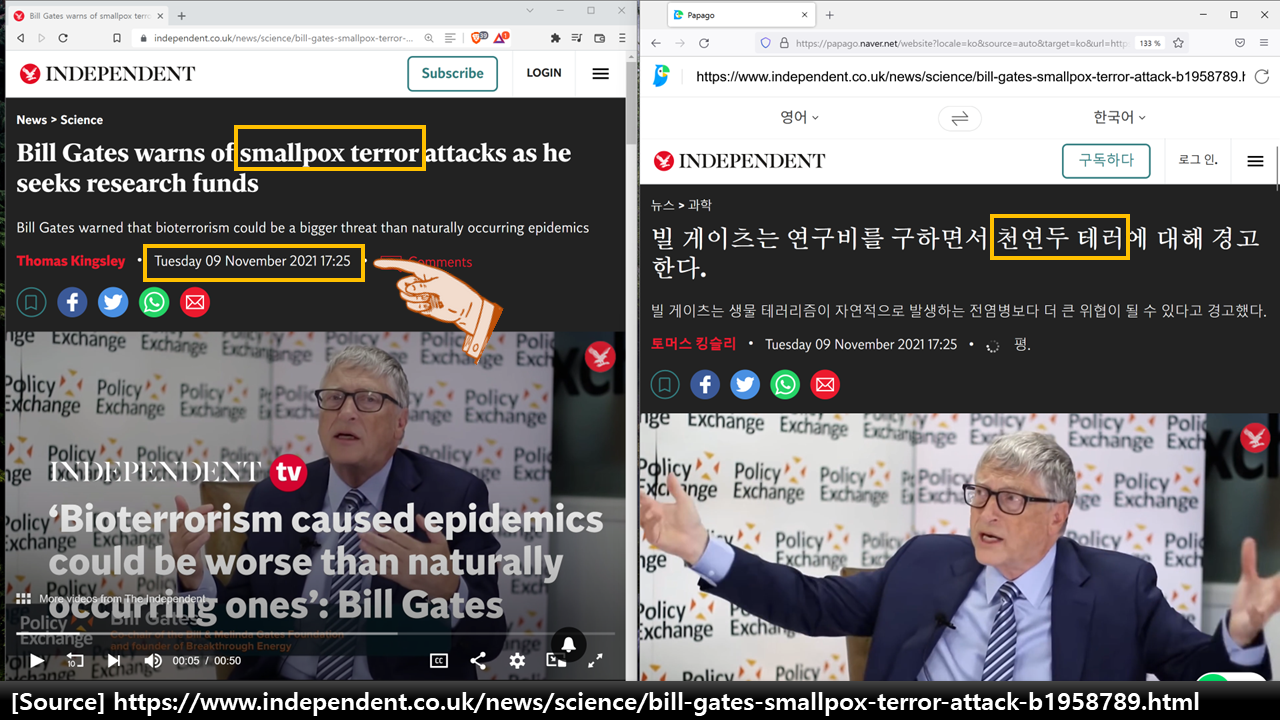Share article by email in left window

coord(195,302)
